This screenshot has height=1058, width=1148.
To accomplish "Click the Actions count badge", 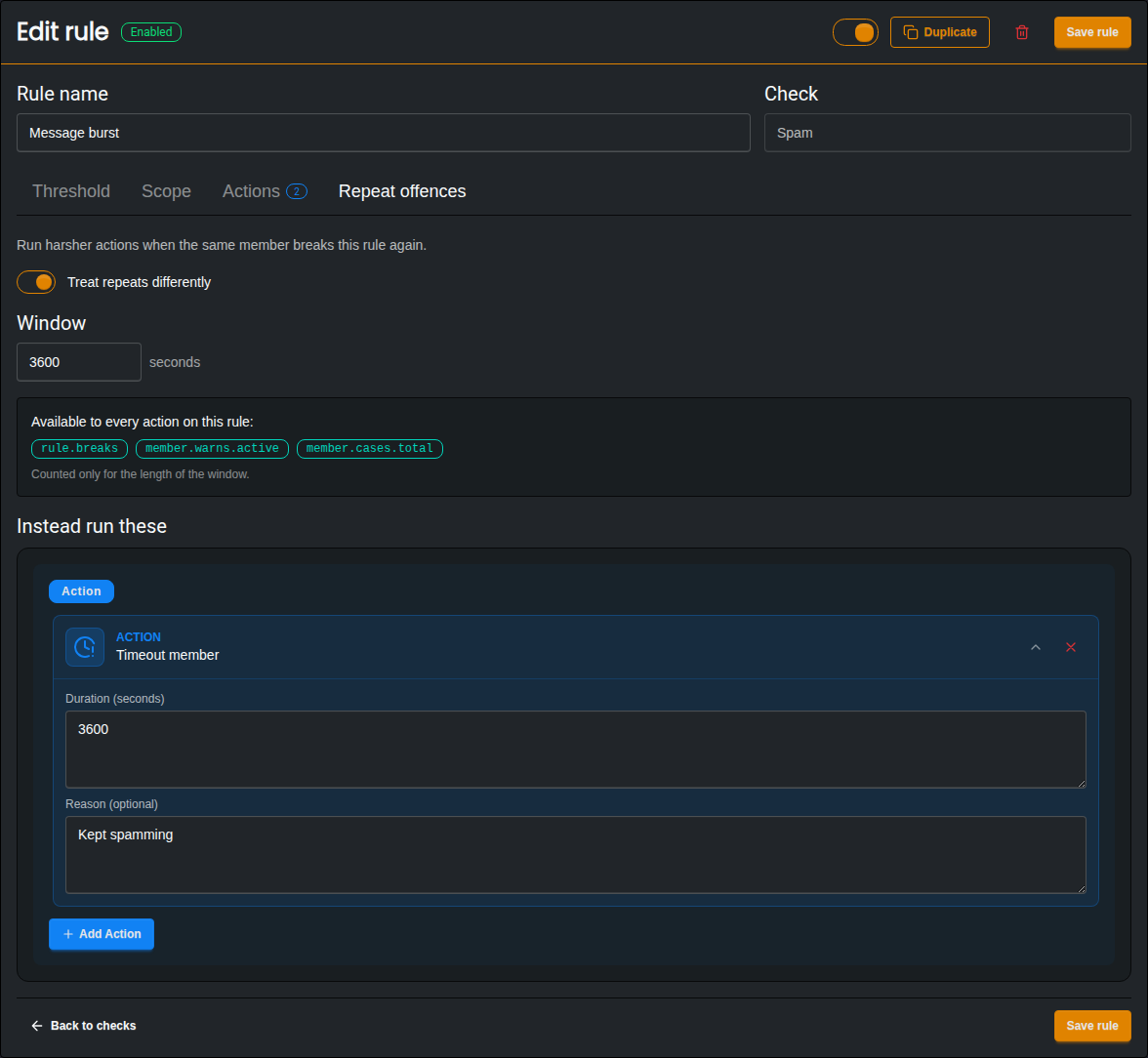I will click(297, 191).
